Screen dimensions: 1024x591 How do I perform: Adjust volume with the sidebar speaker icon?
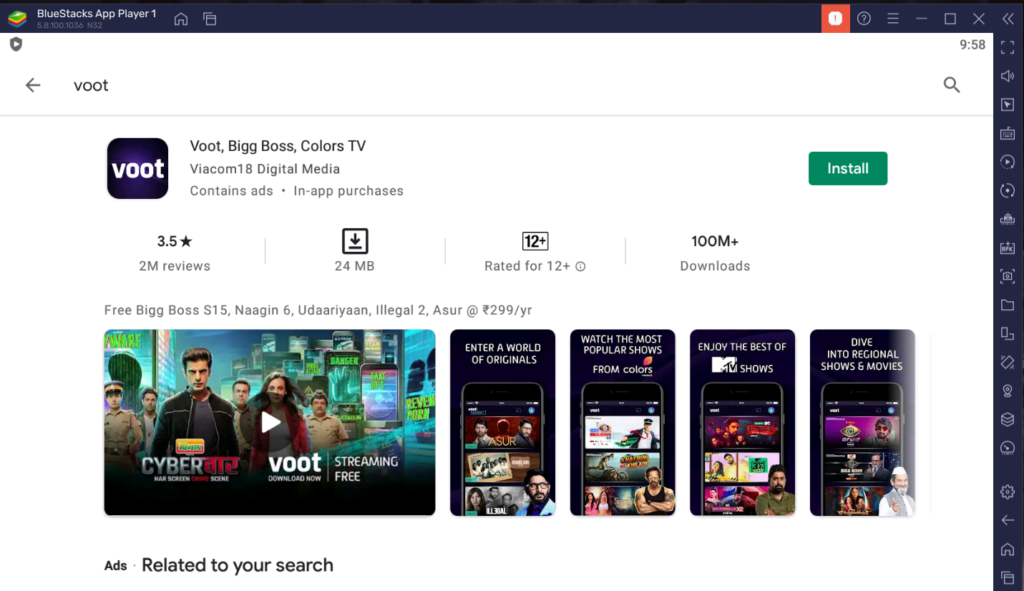click(1007, 75)
